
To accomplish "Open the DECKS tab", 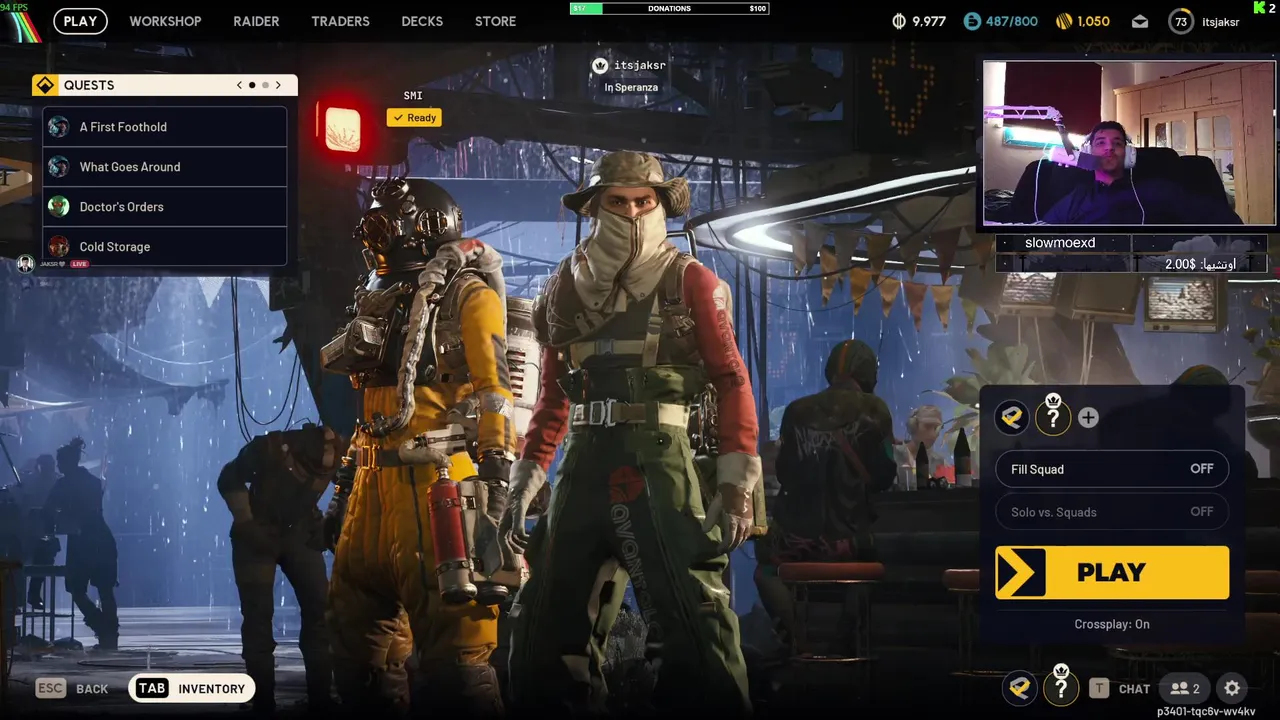I will pos(422,21).
